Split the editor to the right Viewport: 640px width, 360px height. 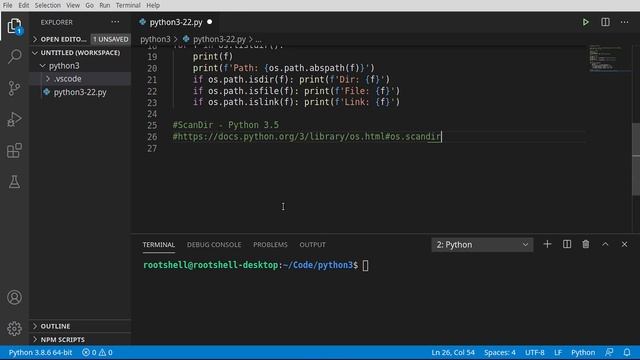[605, 22]
